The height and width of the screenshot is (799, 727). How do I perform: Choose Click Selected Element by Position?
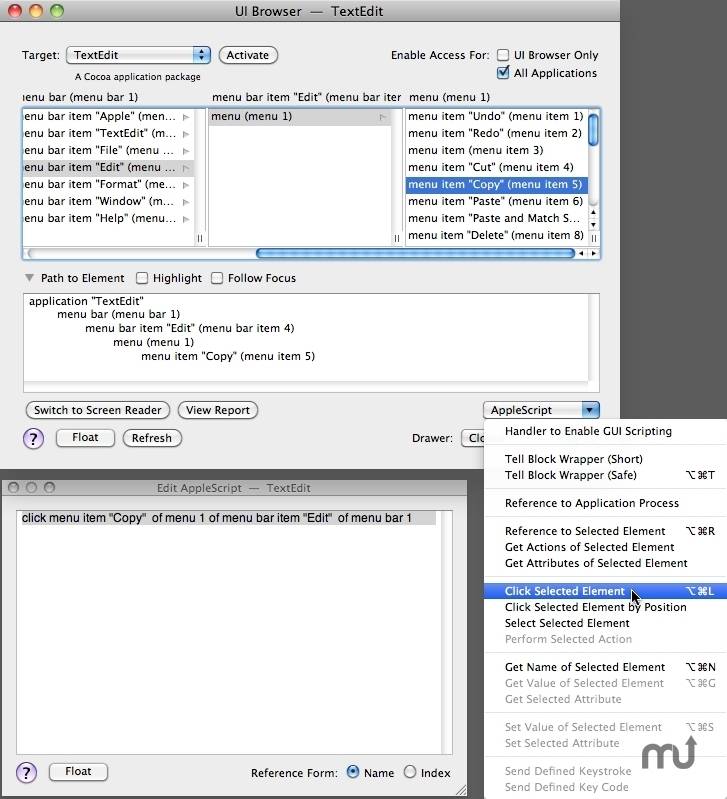595,607
